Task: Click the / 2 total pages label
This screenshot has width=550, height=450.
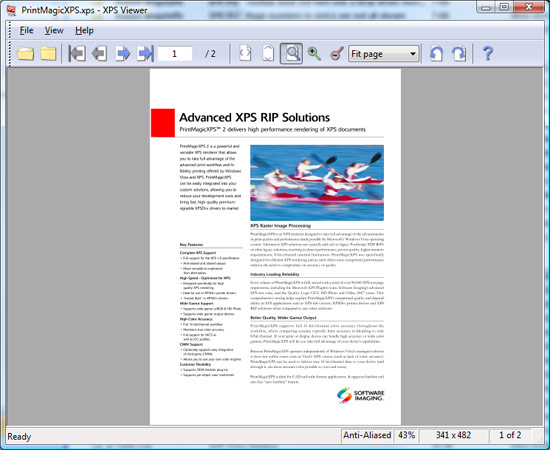Action: click(210, 54)
